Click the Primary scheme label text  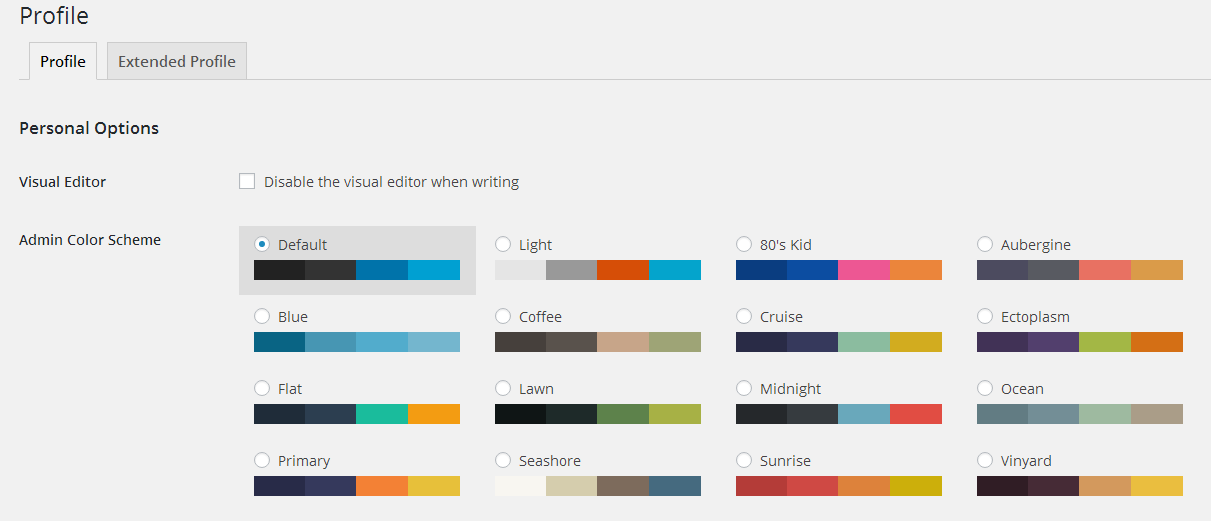click(x=304, y=461)
